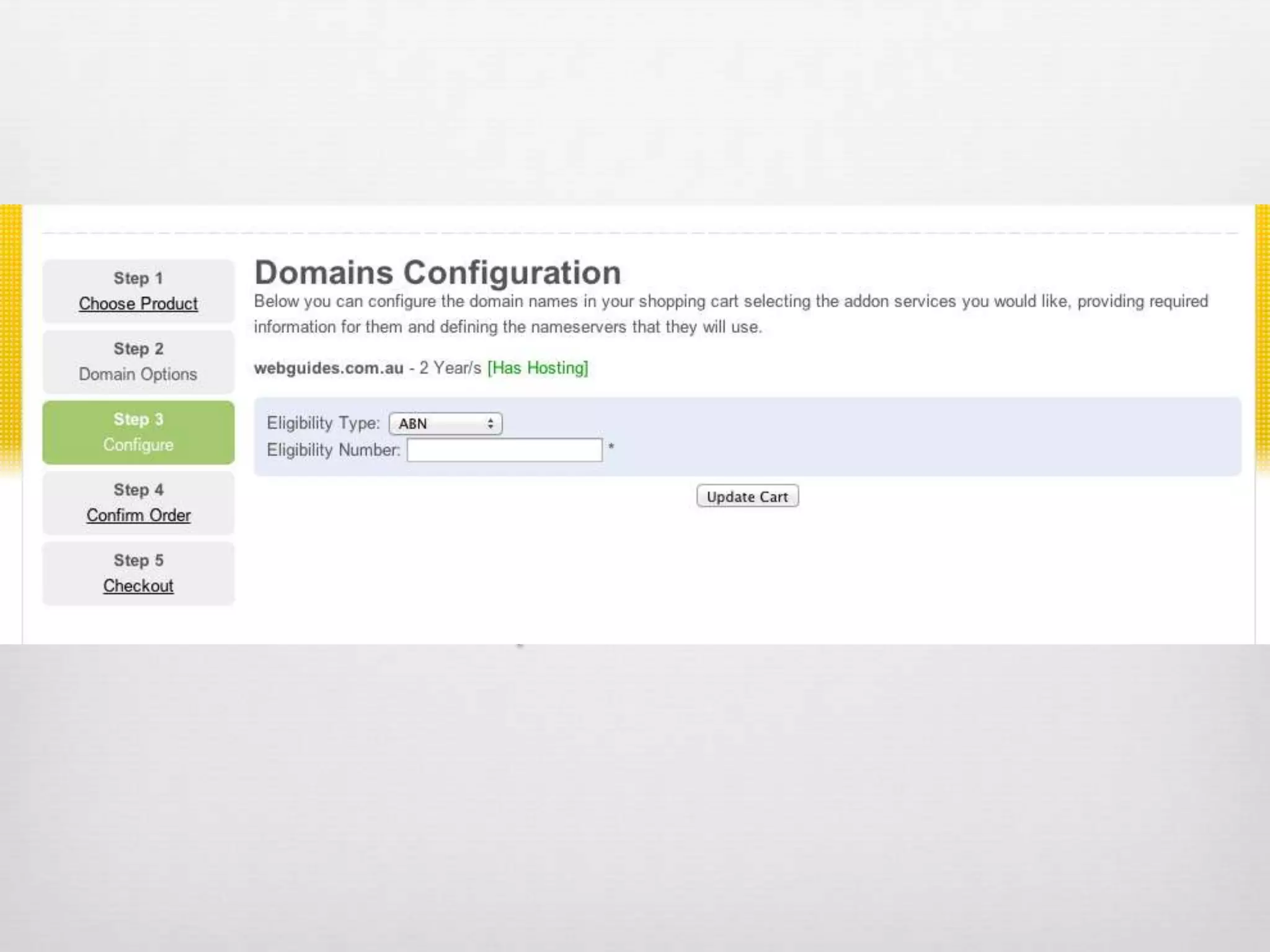Click the Eligibility Number label

(333, 450)
